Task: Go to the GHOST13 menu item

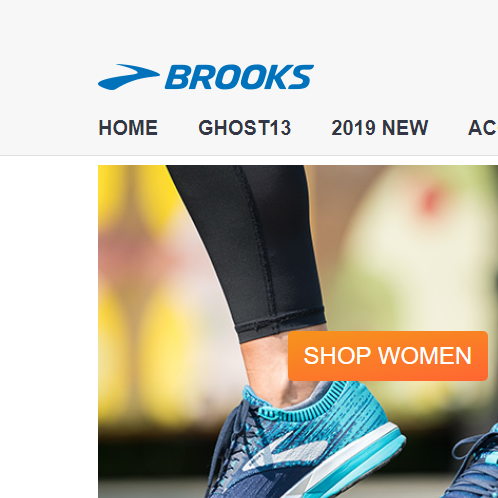Action: (x=245, y=128)
